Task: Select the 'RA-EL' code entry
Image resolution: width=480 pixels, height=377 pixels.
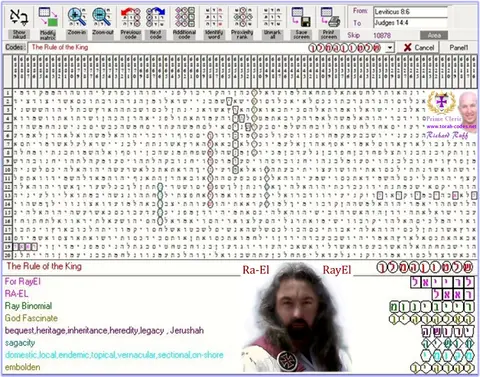Action: click(17, 294)
